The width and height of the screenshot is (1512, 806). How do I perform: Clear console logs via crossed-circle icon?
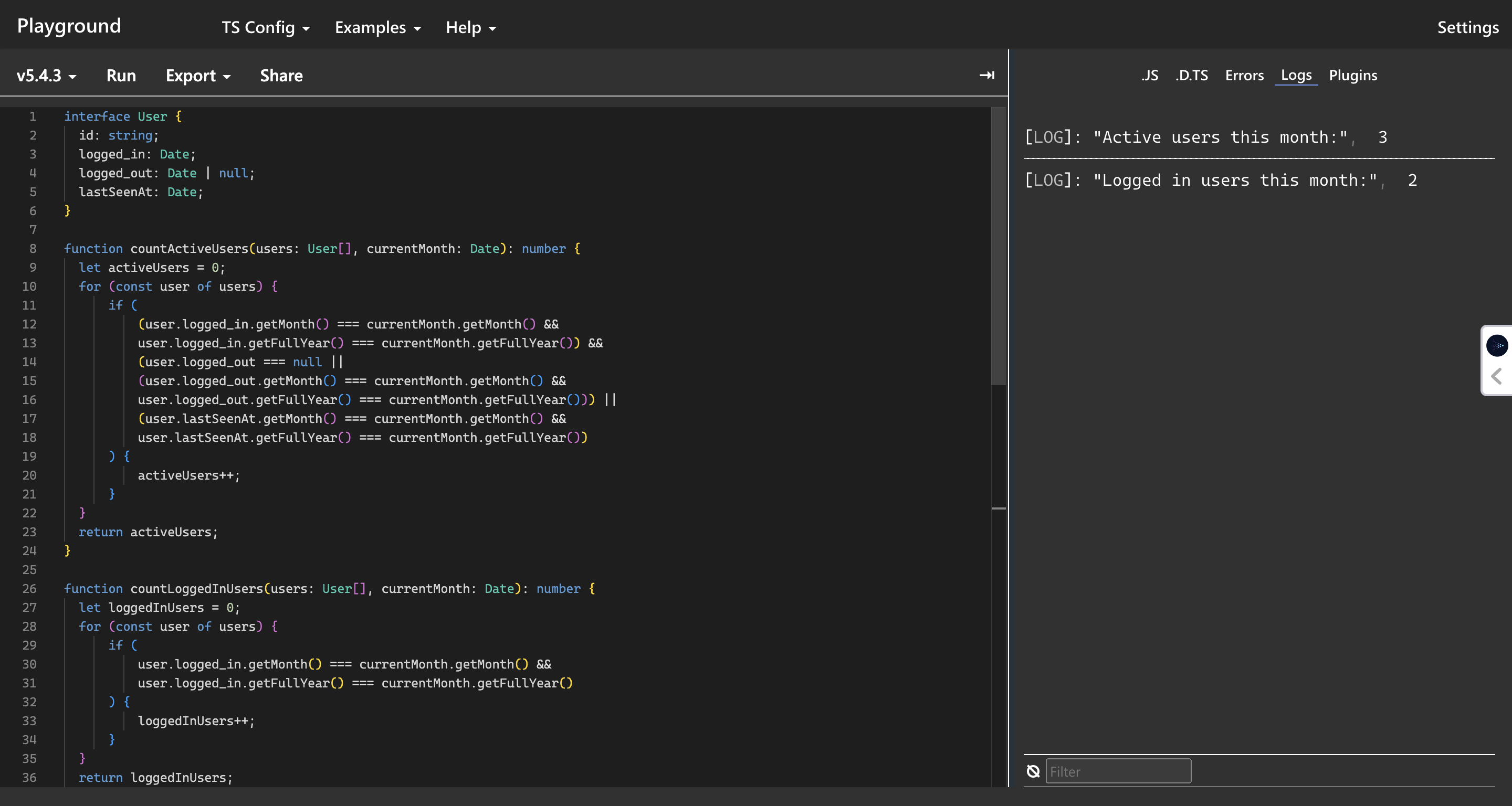tap(1033, 771)
